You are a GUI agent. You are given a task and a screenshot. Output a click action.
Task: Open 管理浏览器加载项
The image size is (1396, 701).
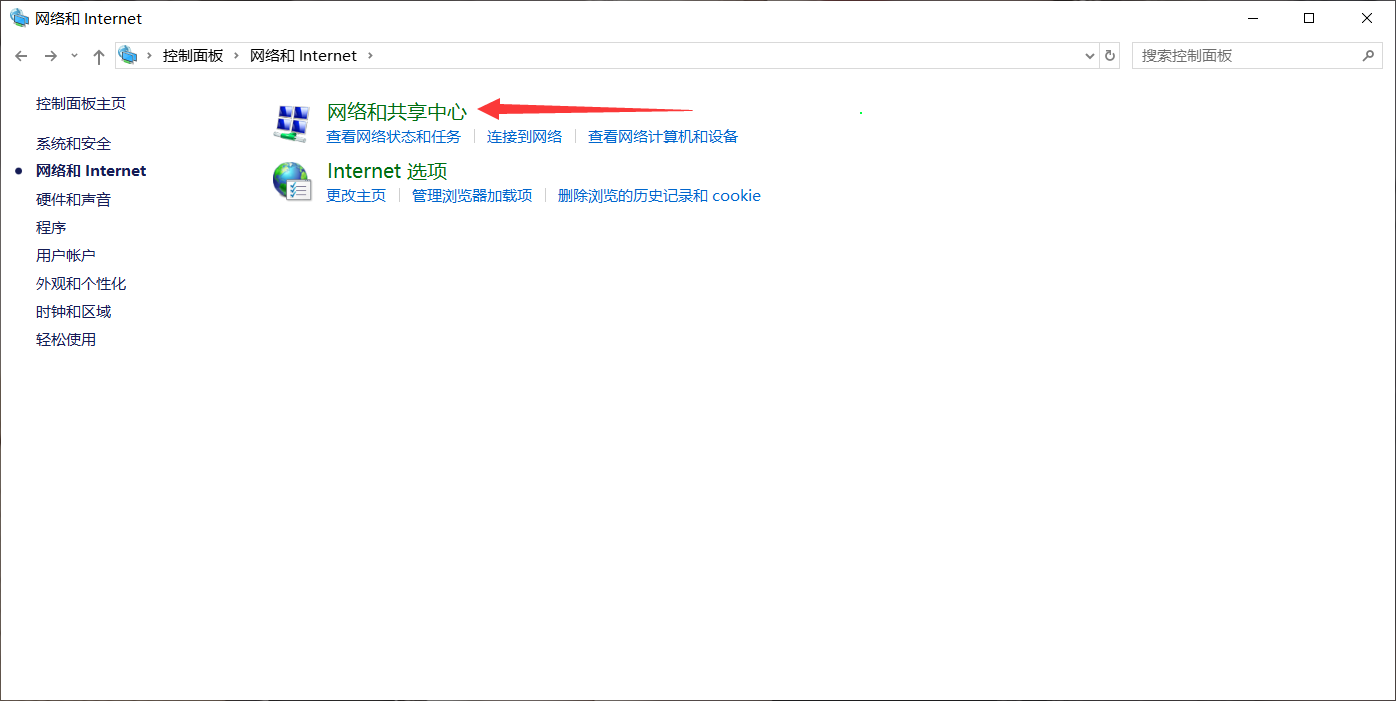[472, 195]
